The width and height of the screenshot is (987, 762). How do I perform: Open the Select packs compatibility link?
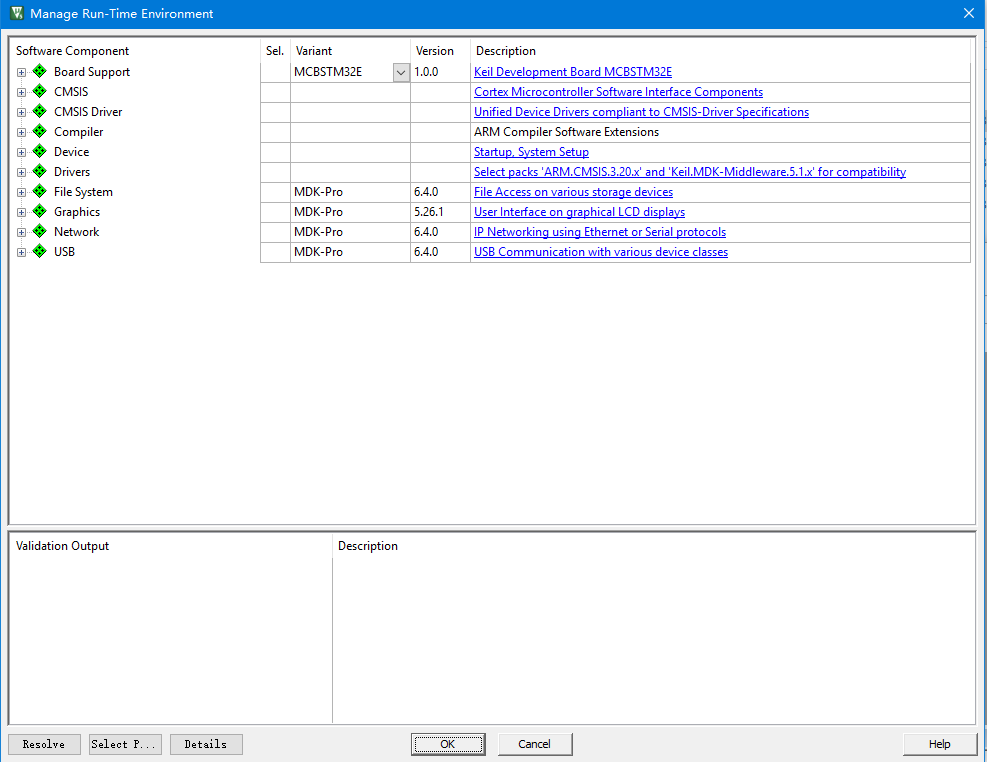pyautogui.click(x=690, y=172)
